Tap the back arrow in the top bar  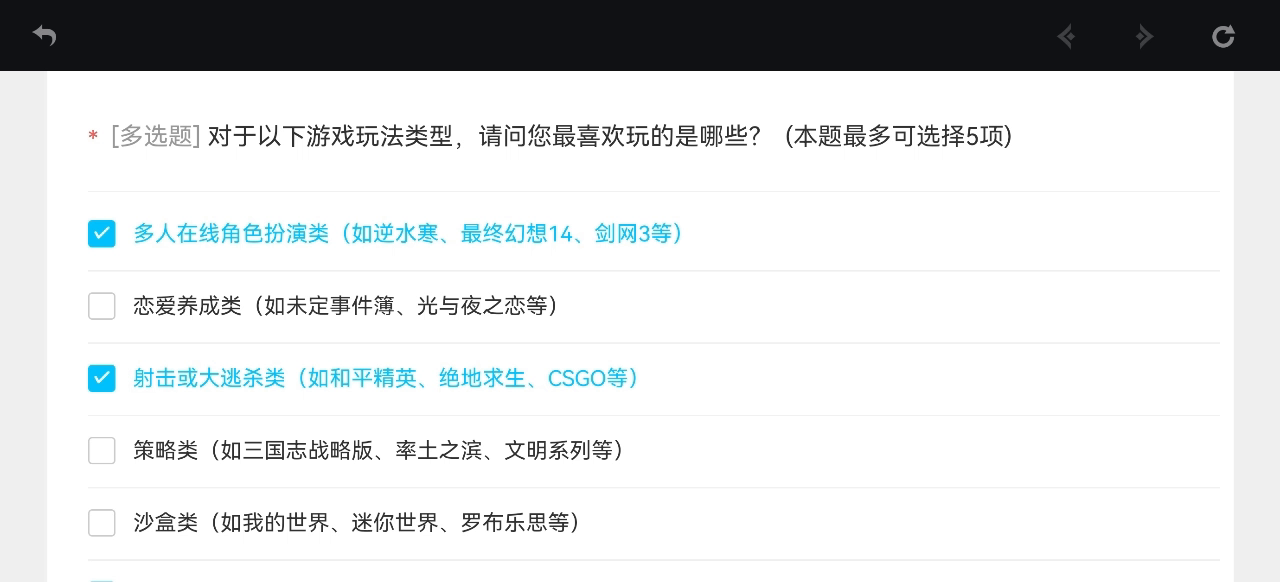(x=44, y=36)
